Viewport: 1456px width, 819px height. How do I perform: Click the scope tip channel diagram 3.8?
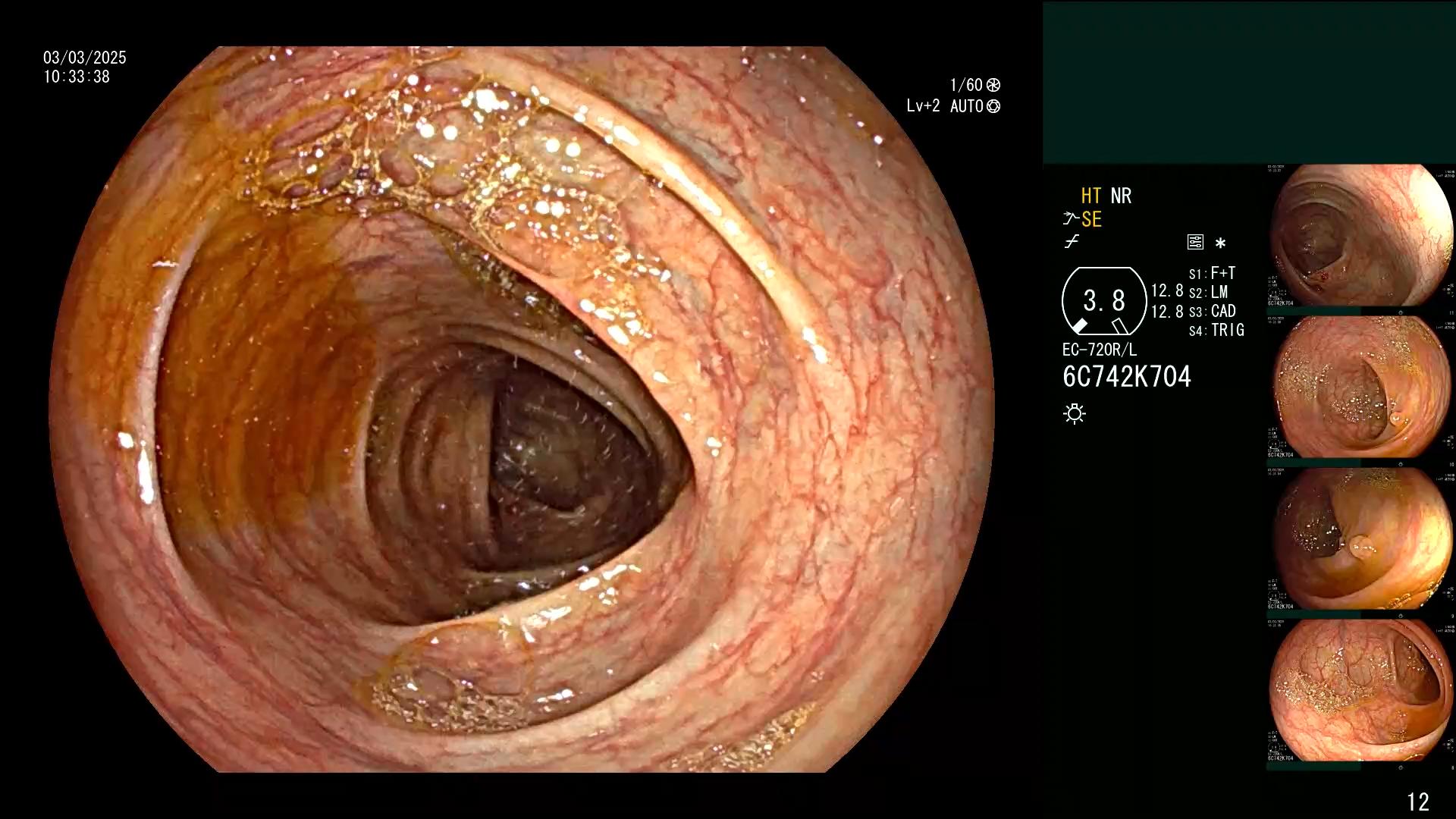[x=1104, y=301]
